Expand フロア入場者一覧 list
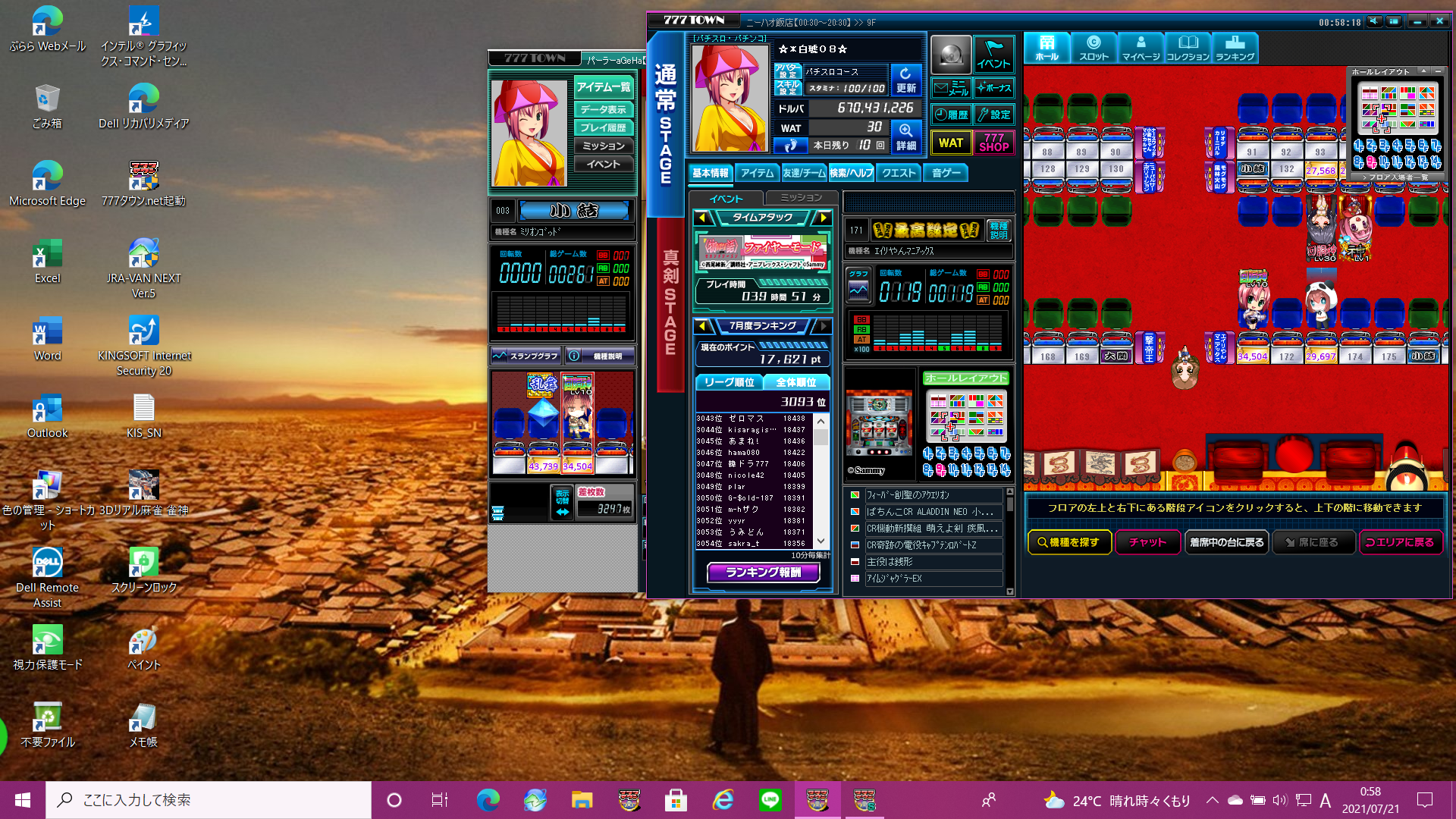The height and width of the screenshot is (819, 1456). (1398, 177)
